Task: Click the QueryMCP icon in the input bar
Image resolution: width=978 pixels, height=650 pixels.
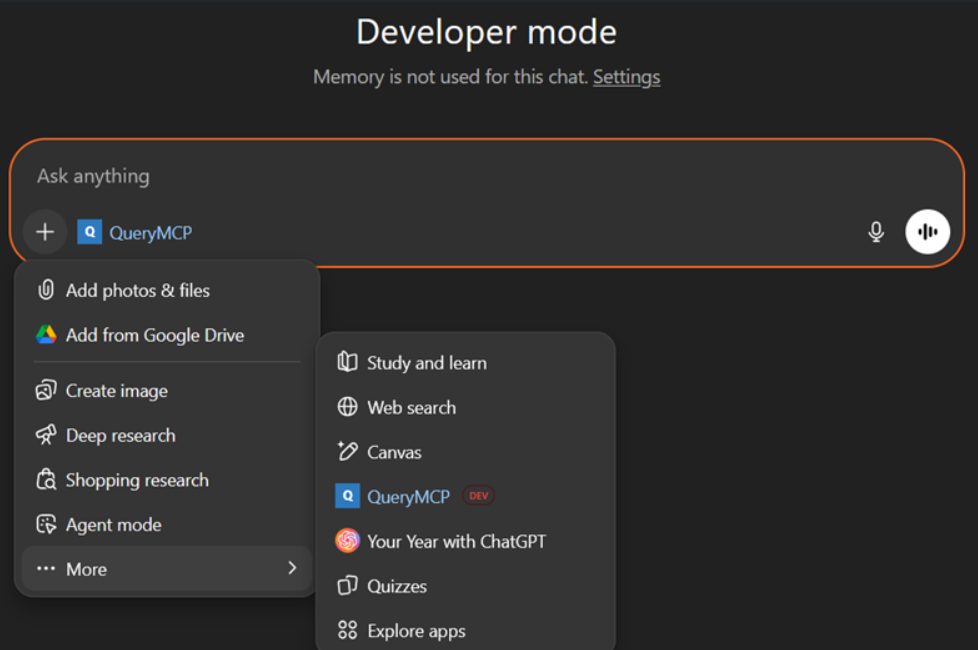Action: tap(89, 231)
